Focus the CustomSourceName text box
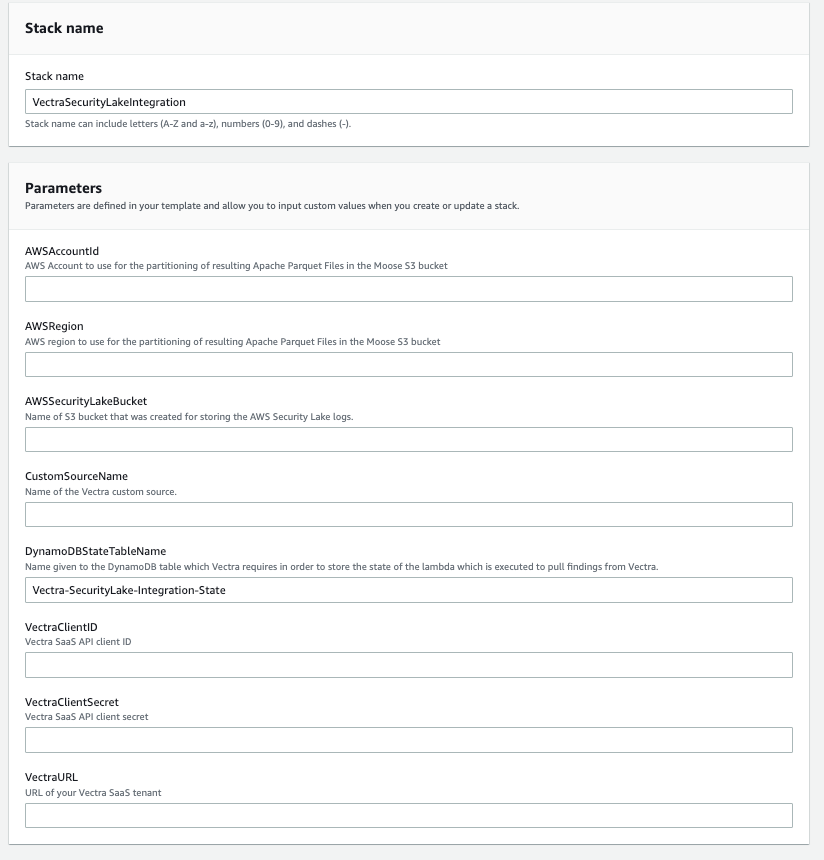Screen dimensions: 824x860 (x=408, y=514)
